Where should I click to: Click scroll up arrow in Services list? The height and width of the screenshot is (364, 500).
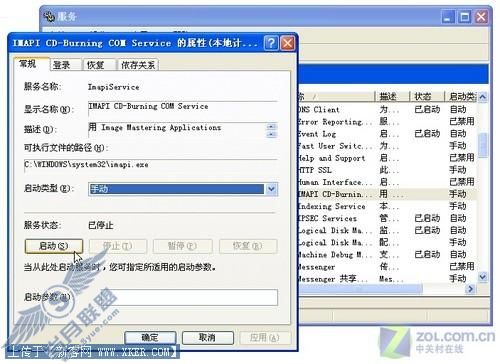(483, 97)
